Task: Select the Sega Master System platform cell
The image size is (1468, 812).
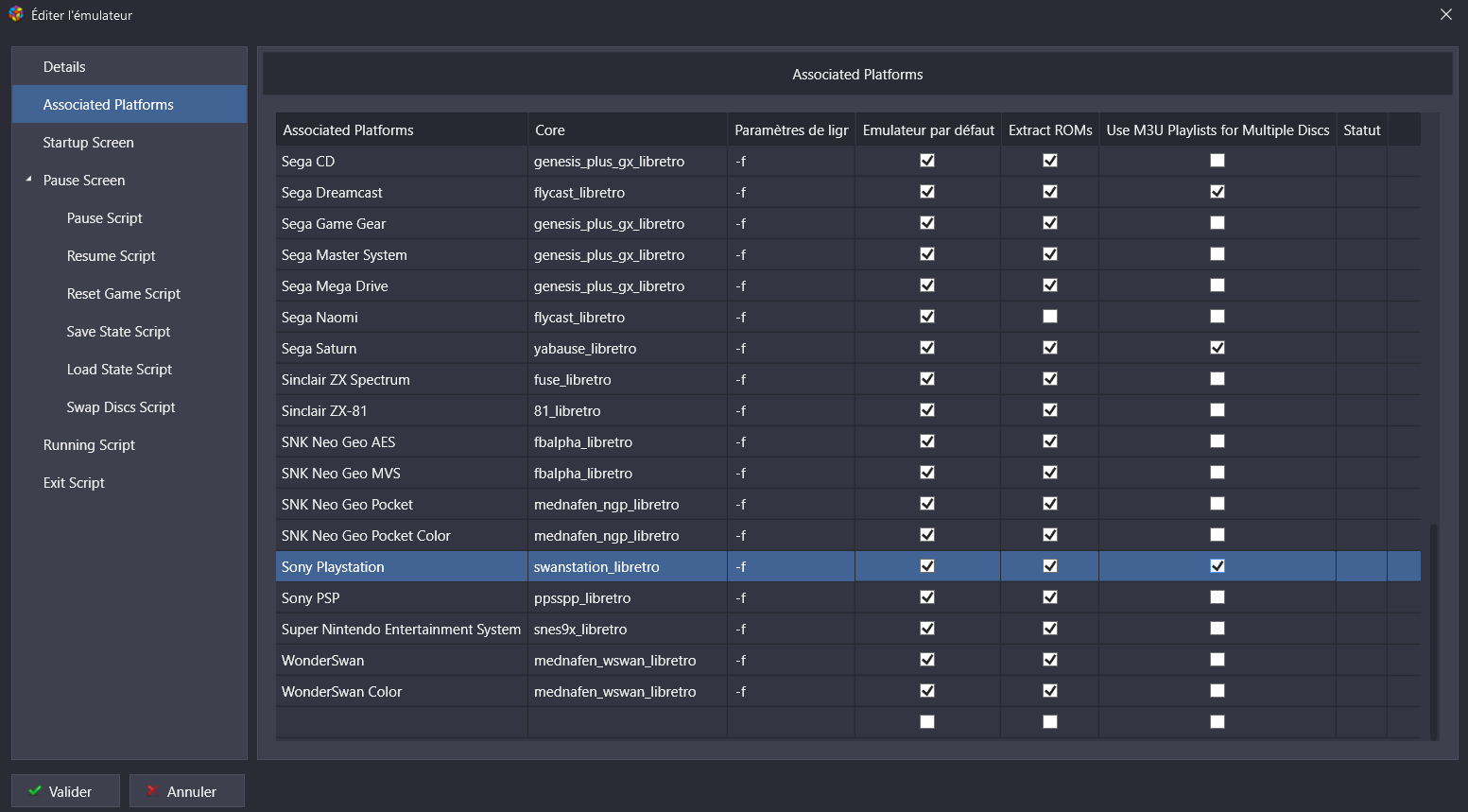Action: [x=402, y=254]
